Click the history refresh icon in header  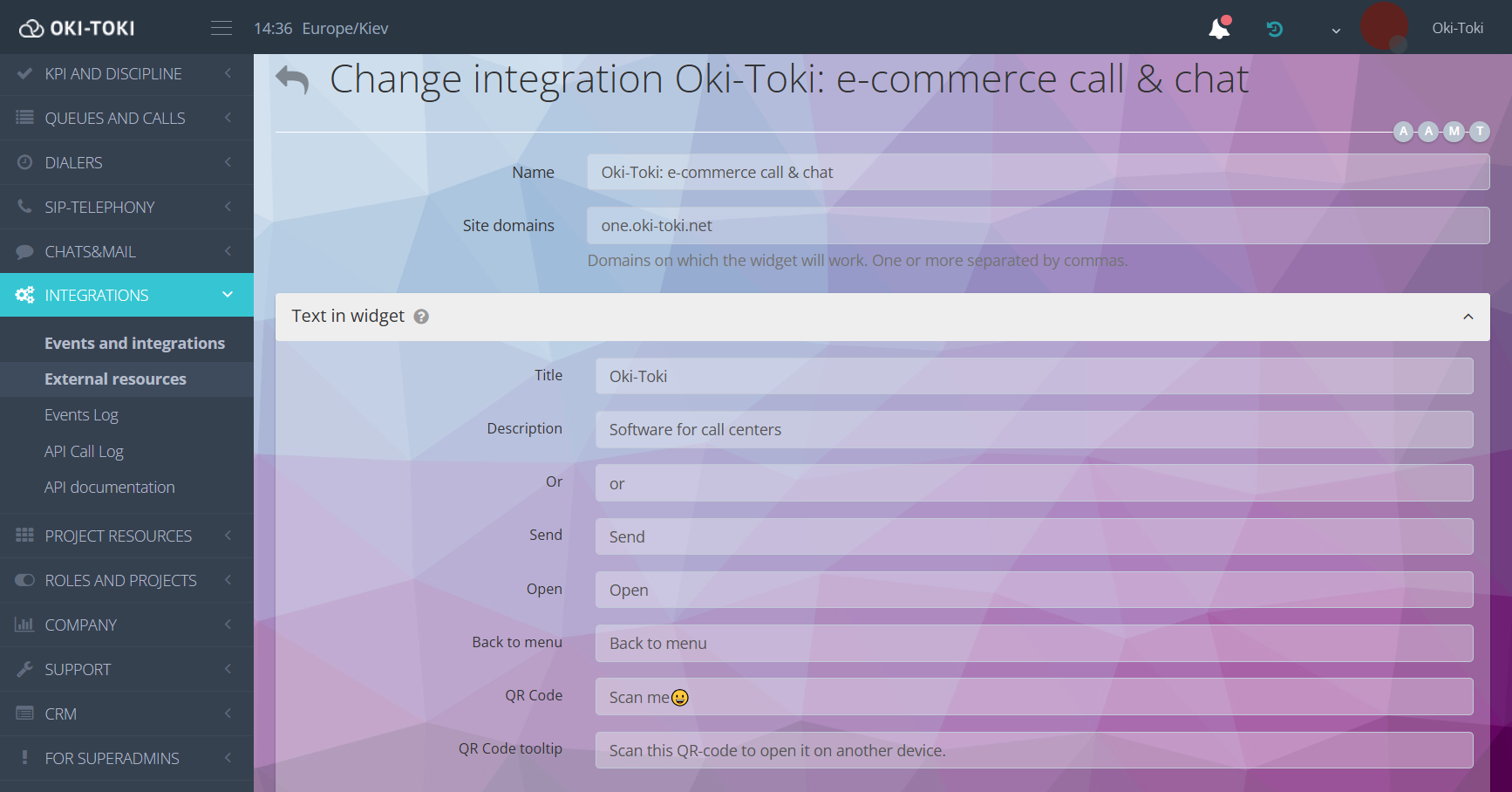1274,29
